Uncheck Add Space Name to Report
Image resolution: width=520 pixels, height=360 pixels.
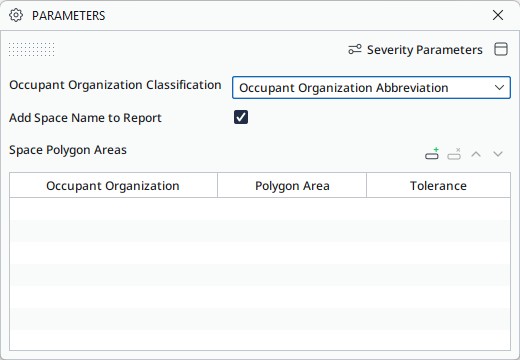click(x=241, y=117)
